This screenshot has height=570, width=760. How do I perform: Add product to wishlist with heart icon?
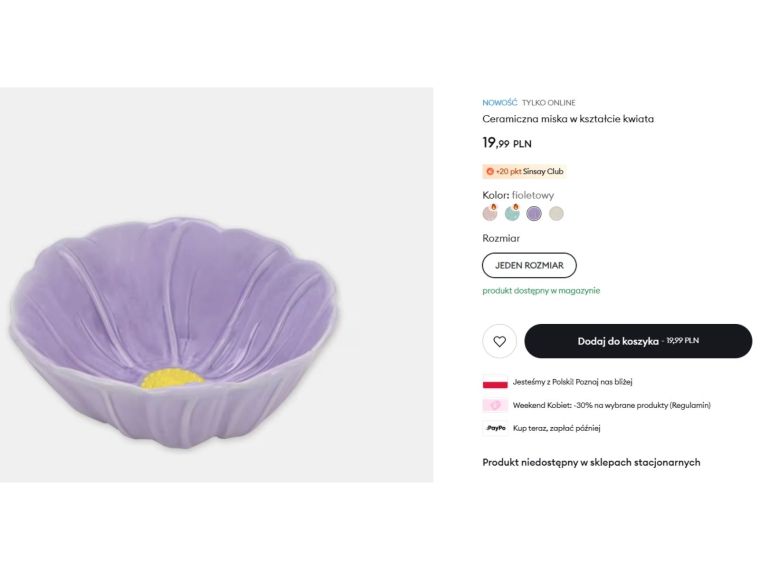pos(499,341)
